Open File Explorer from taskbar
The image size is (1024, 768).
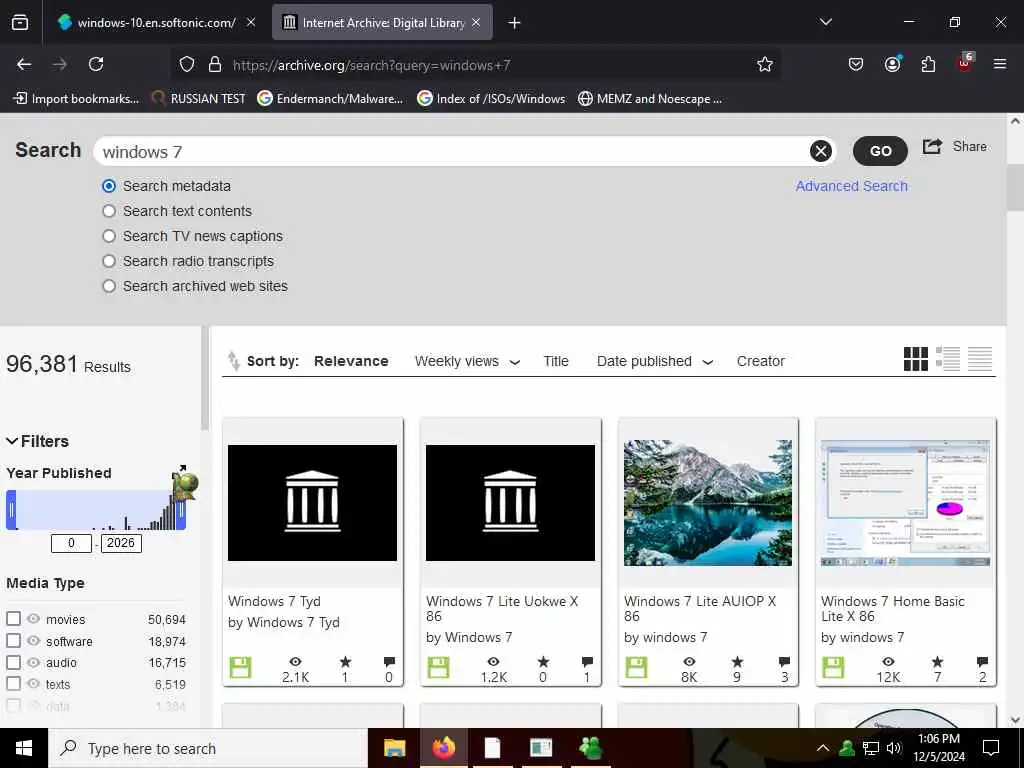[x=394, y=748]
